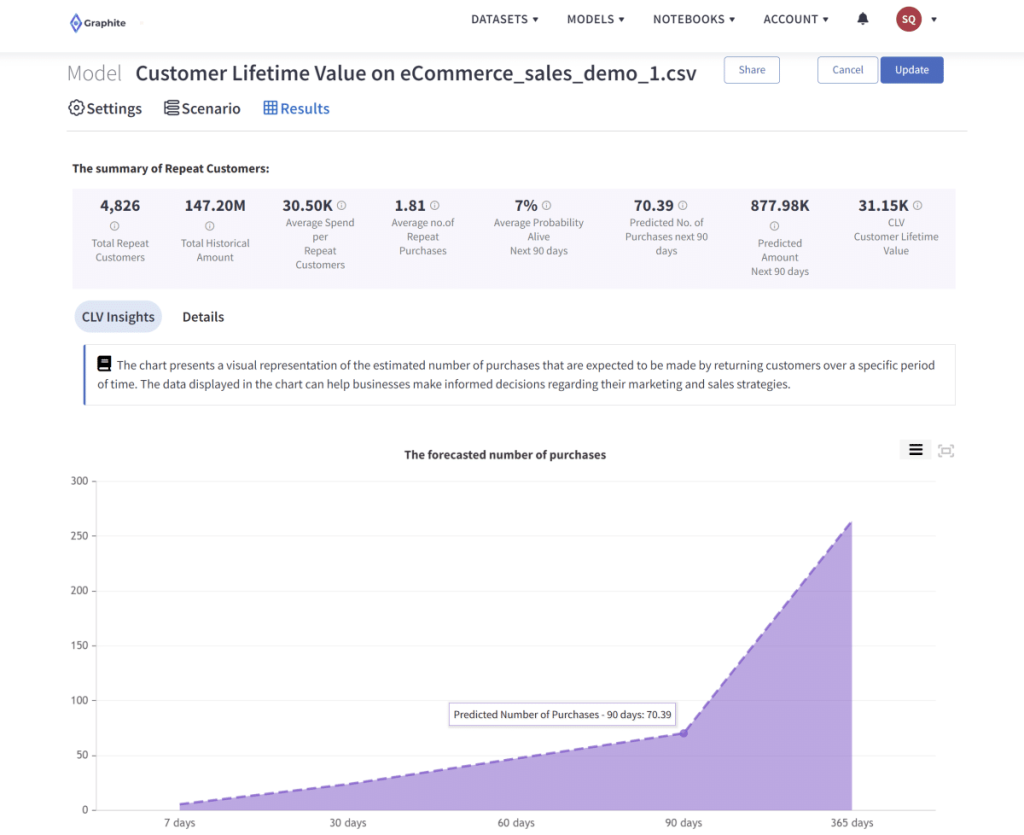
Task: Expand the MODELS dropdown
Action: coord(595,18)
